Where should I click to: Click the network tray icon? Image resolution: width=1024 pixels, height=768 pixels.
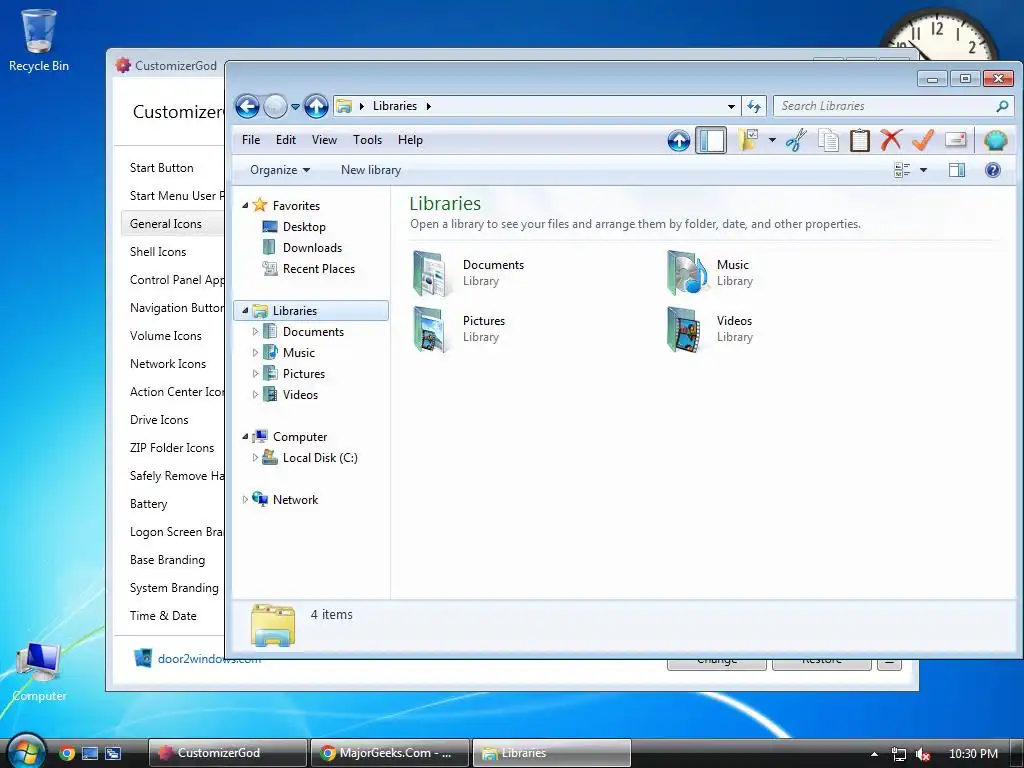[899, 754]
